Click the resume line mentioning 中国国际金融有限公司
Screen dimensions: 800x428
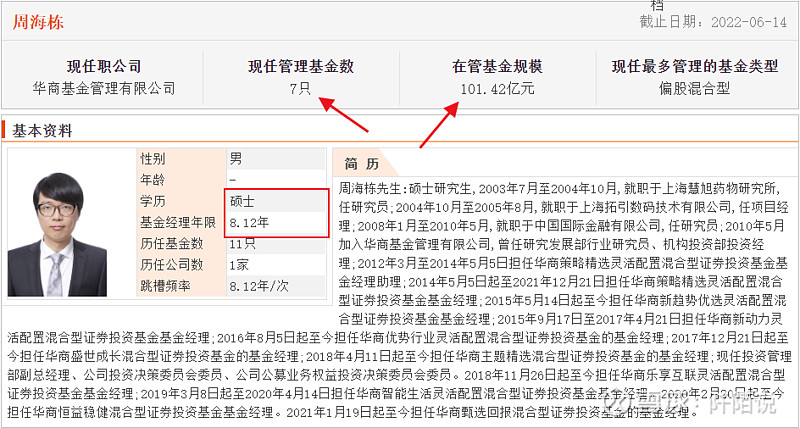561,225
